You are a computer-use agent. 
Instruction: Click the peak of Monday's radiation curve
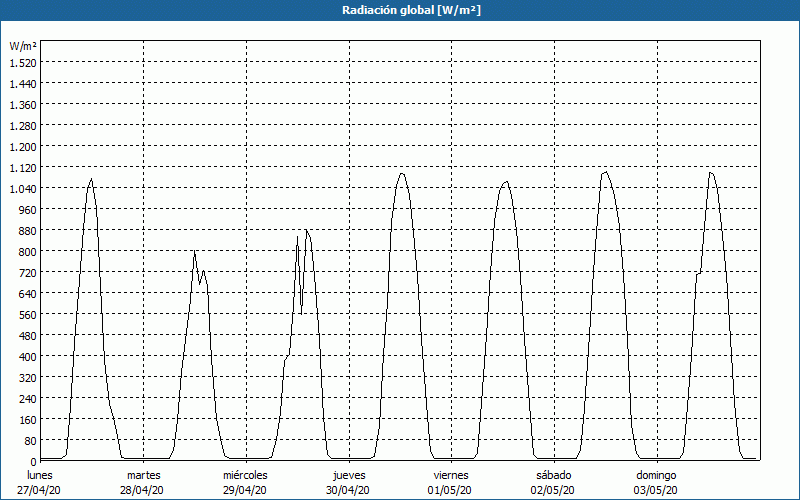pyautogui.click(x=91, y=180)
